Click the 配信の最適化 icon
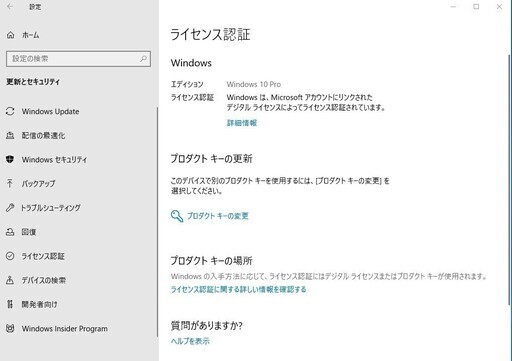 pos(10,135)
